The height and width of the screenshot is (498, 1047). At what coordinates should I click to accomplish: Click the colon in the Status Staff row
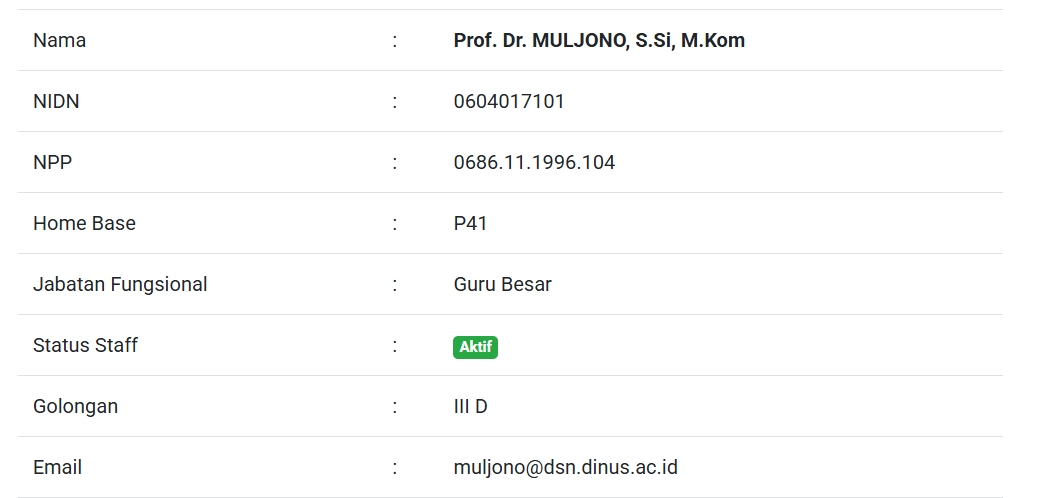[x=395, y=346]
